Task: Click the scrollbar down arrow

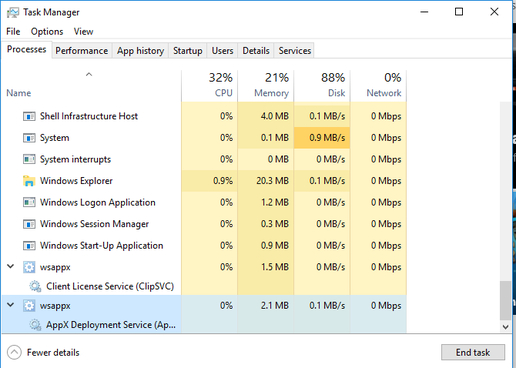Action: [x=505, y=327]
